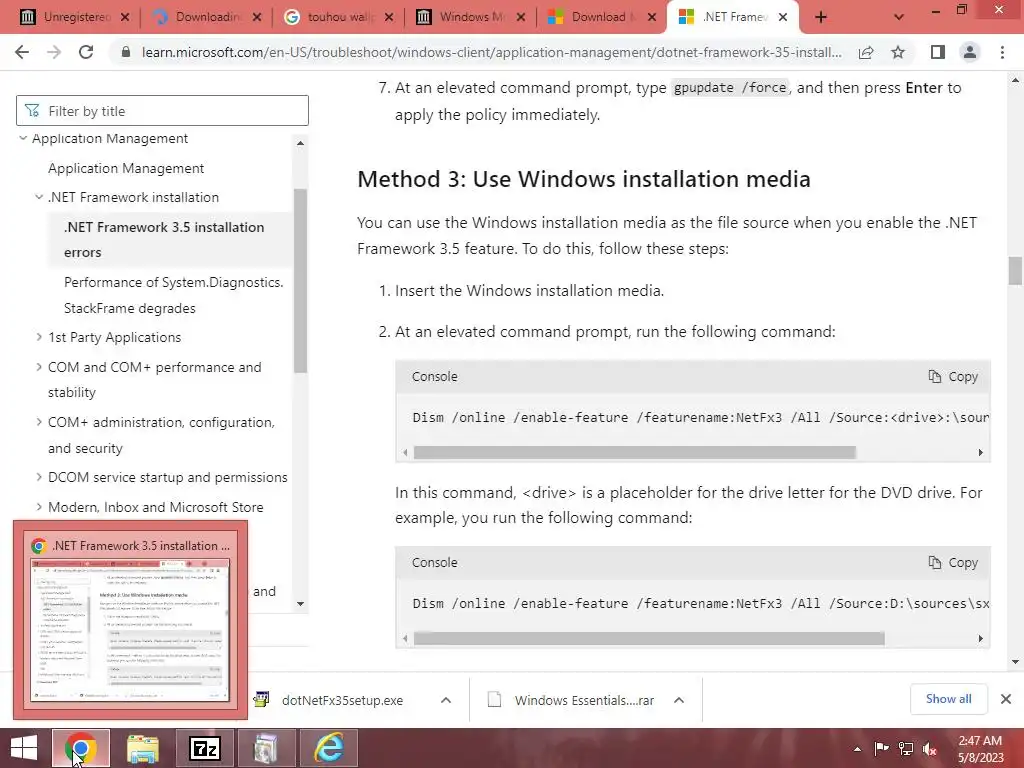Share this page via the address bar icon

(x=866, y=52)
